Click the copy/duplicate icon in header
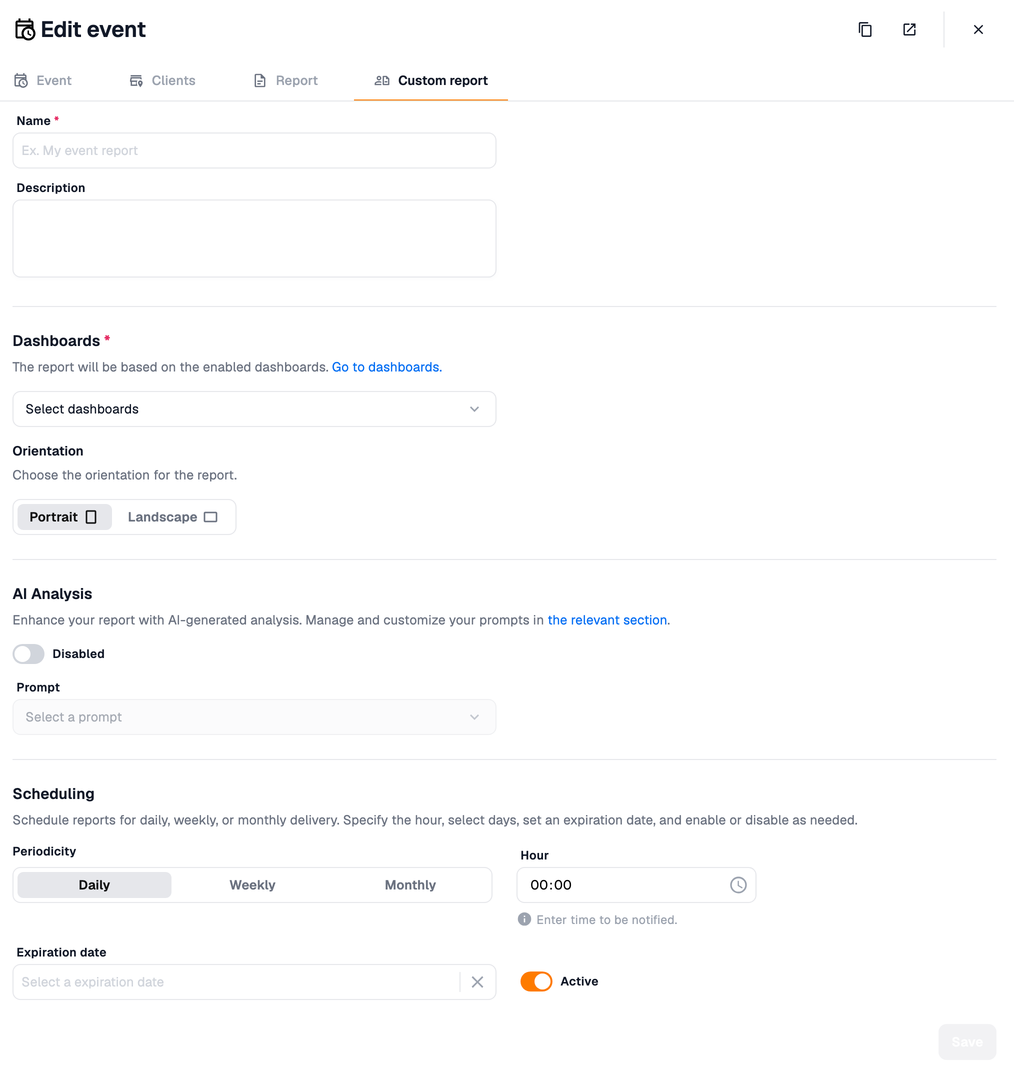 (x=865, y=30)
